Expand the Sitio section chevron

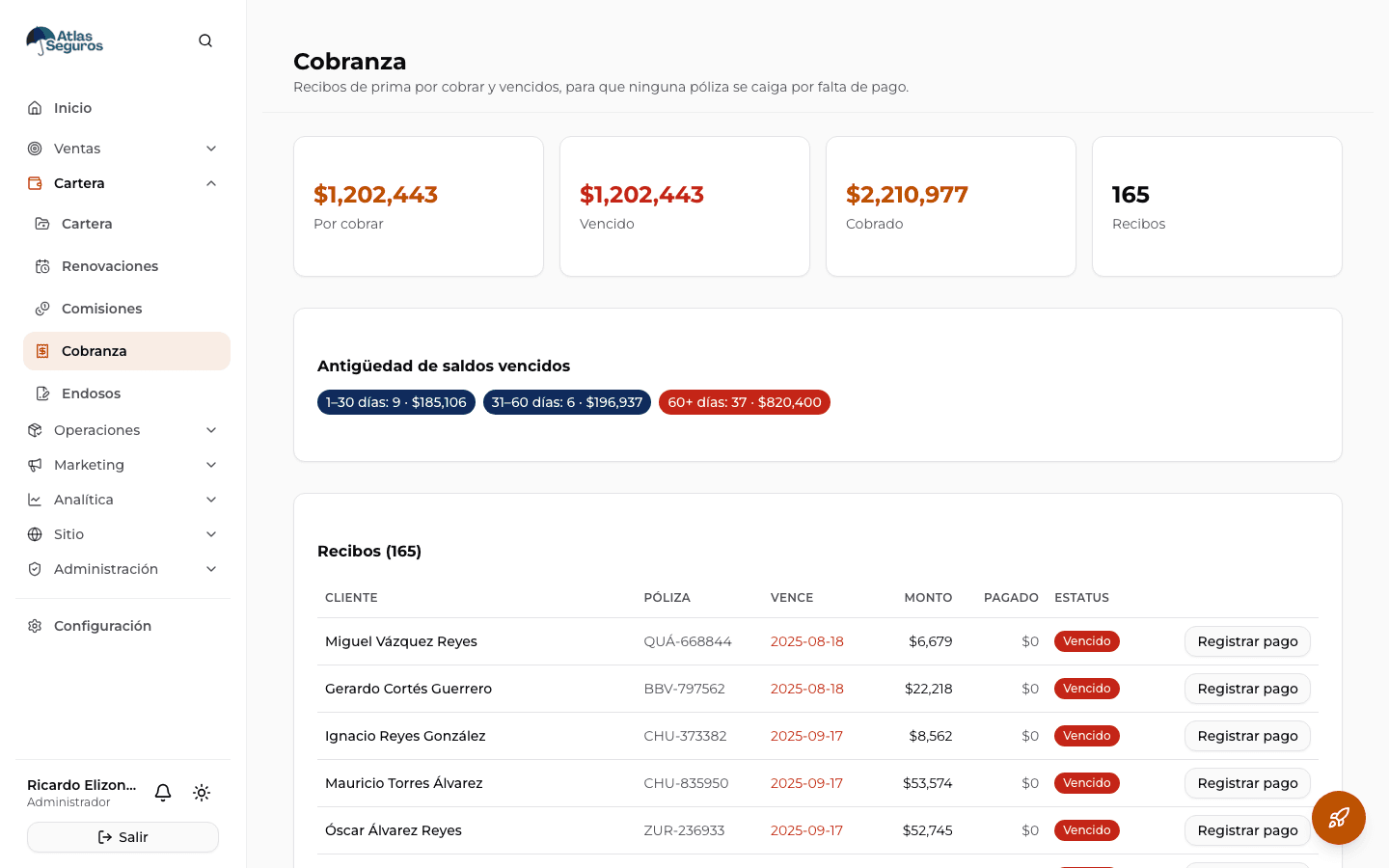pos(211,534)
